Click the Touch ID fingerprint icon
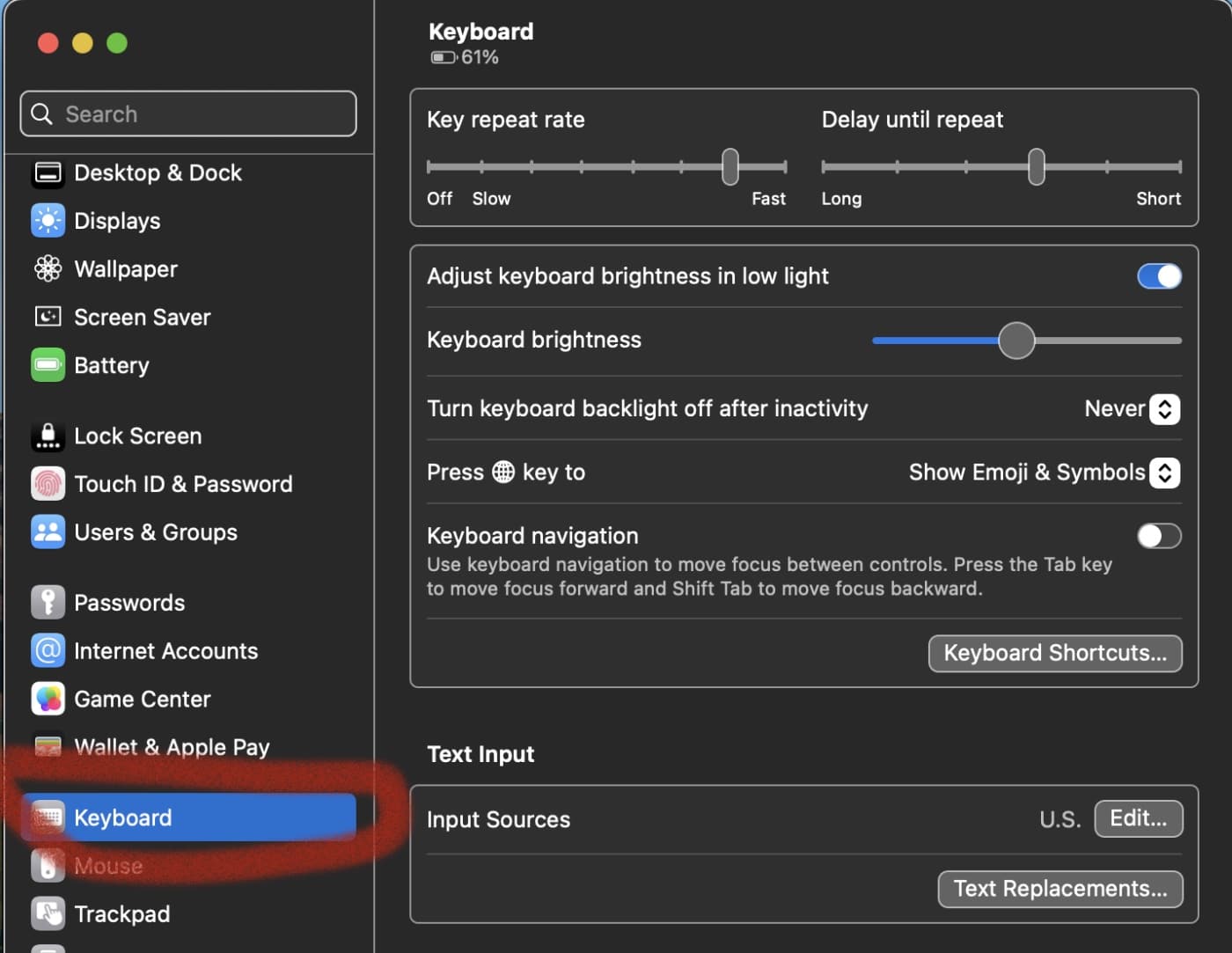Screen dimensions: 1232x953 pyautogui.click(x=48, y=484)
